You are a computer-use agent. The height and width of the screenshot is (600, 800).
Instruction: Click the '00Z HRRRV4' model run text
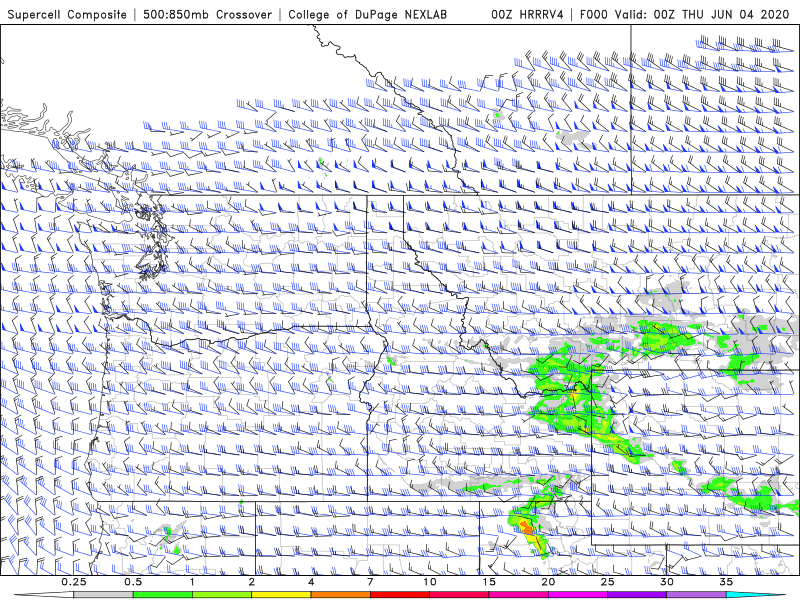tap(528, 14)
